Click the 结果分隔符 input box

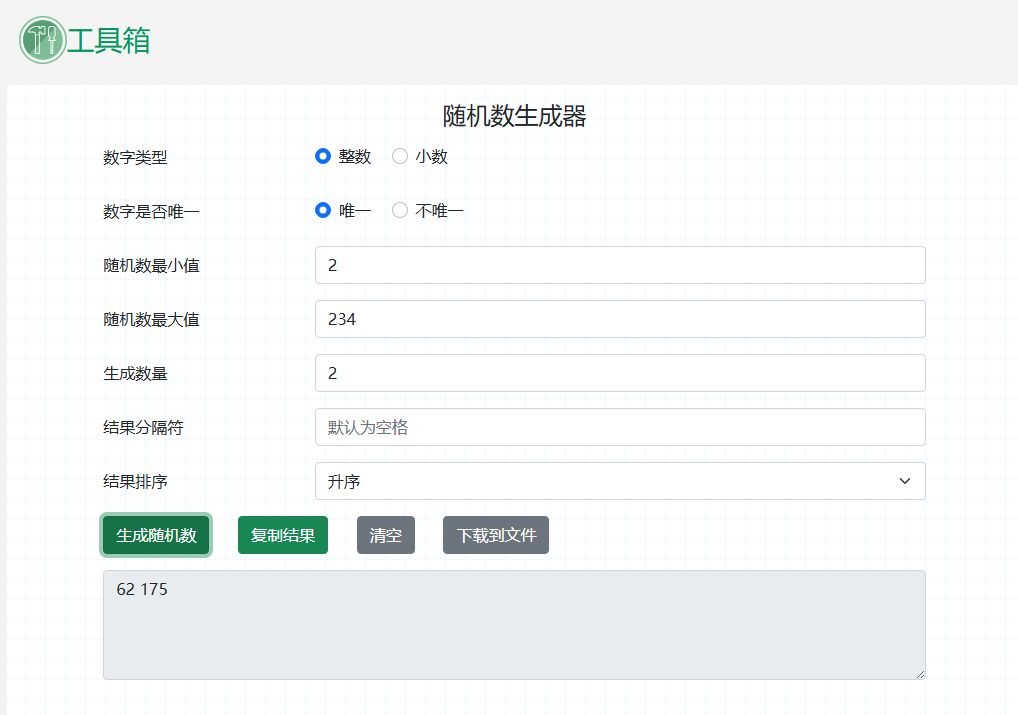[620, 427]
